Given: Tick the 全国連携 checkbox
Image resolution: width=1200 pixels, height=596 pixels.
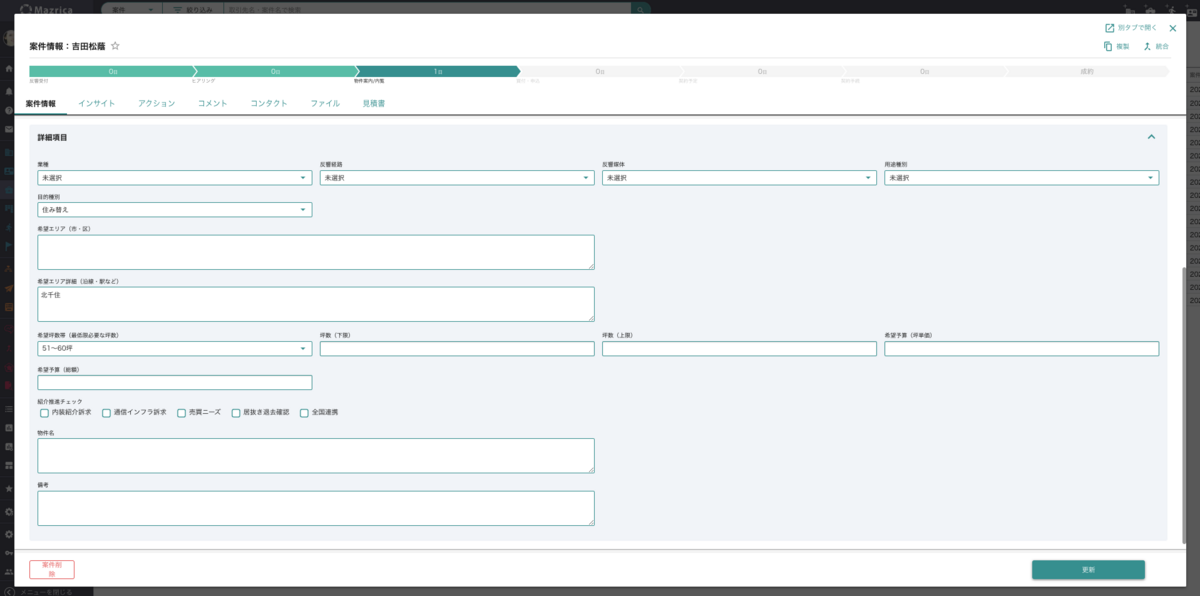Looking at the screenshot, I should (304, 412).
